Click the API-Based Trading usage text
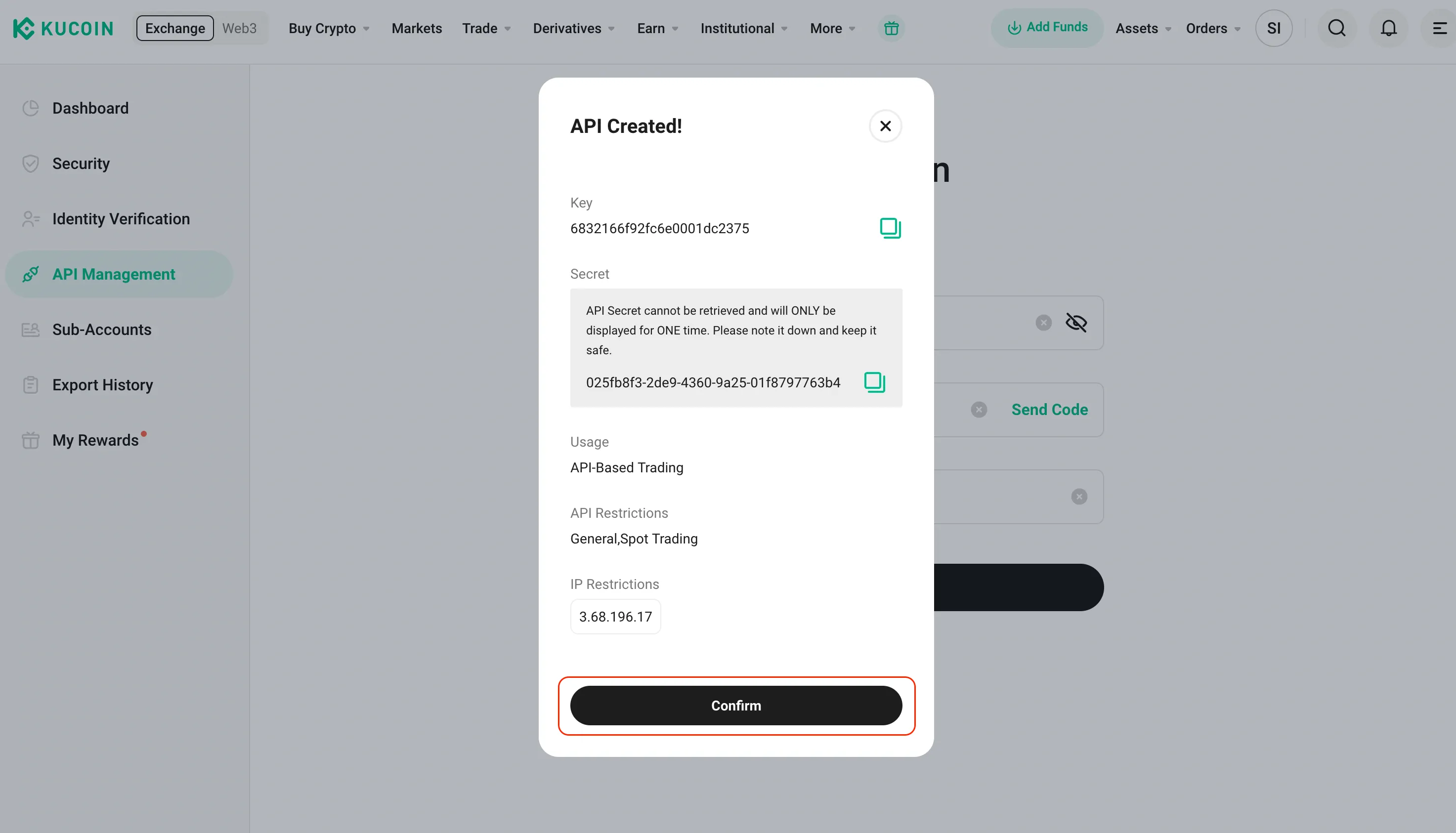Screen dimensions: 1456x833 [x=627, y=467]
